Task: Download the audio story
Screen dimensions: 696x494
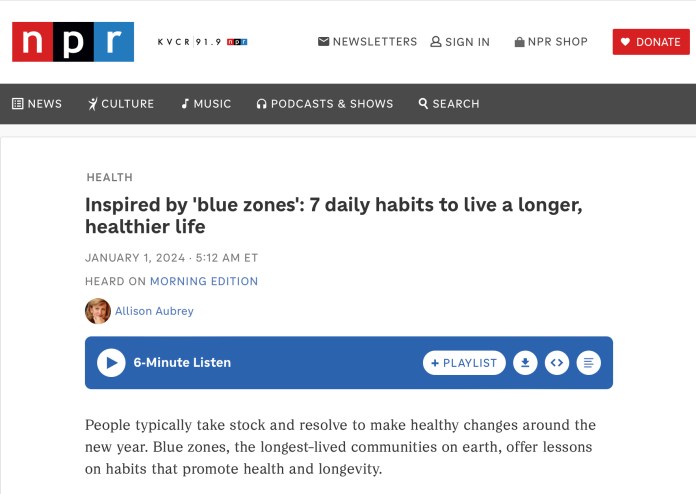Action: pos(525,363)
